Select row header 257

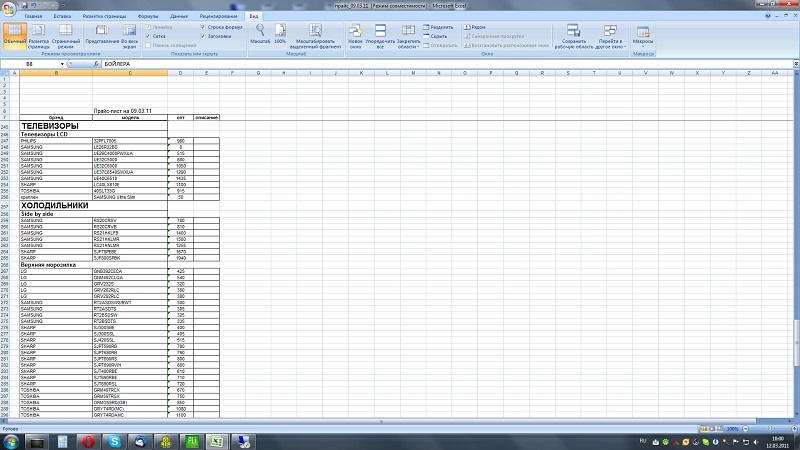coord(5,206)
